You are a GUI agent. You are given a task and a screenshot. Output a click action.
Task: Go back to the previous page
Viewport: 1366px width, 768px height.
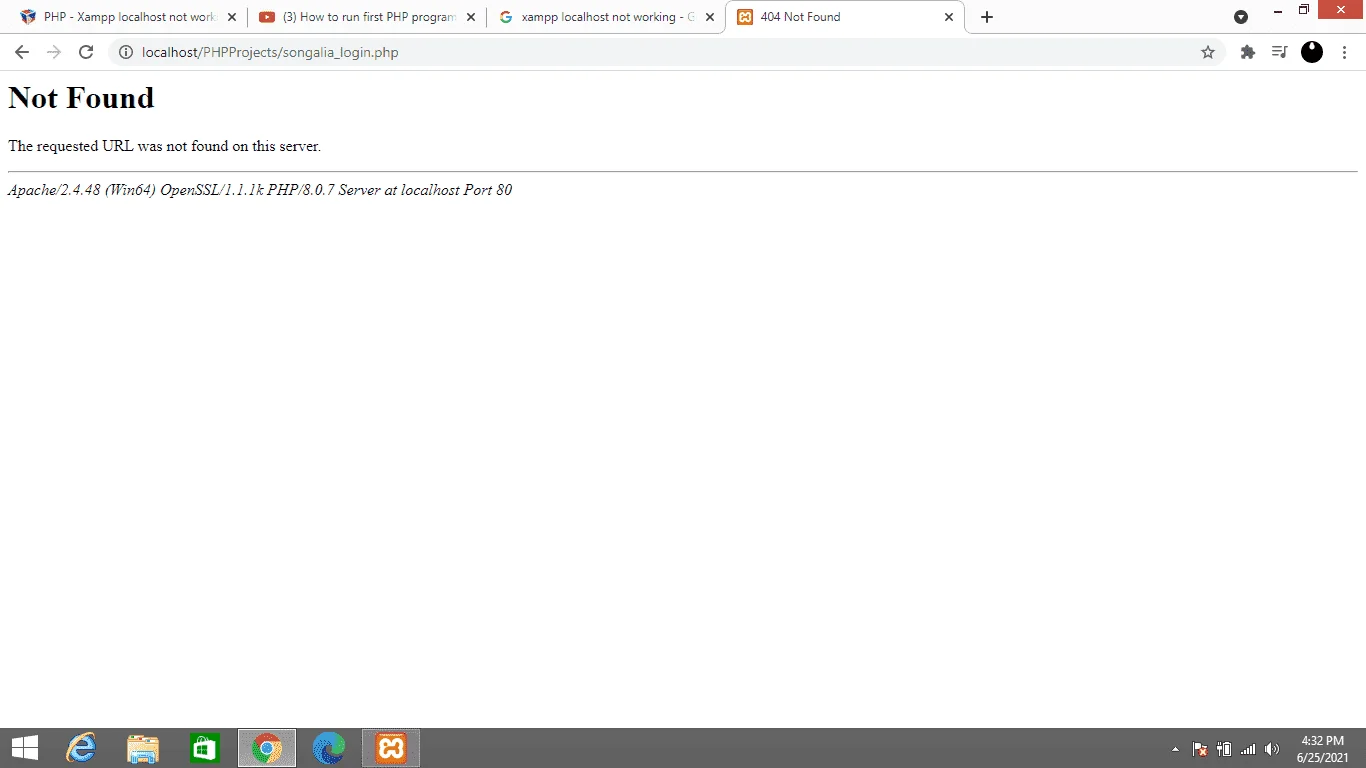point(22,52)
